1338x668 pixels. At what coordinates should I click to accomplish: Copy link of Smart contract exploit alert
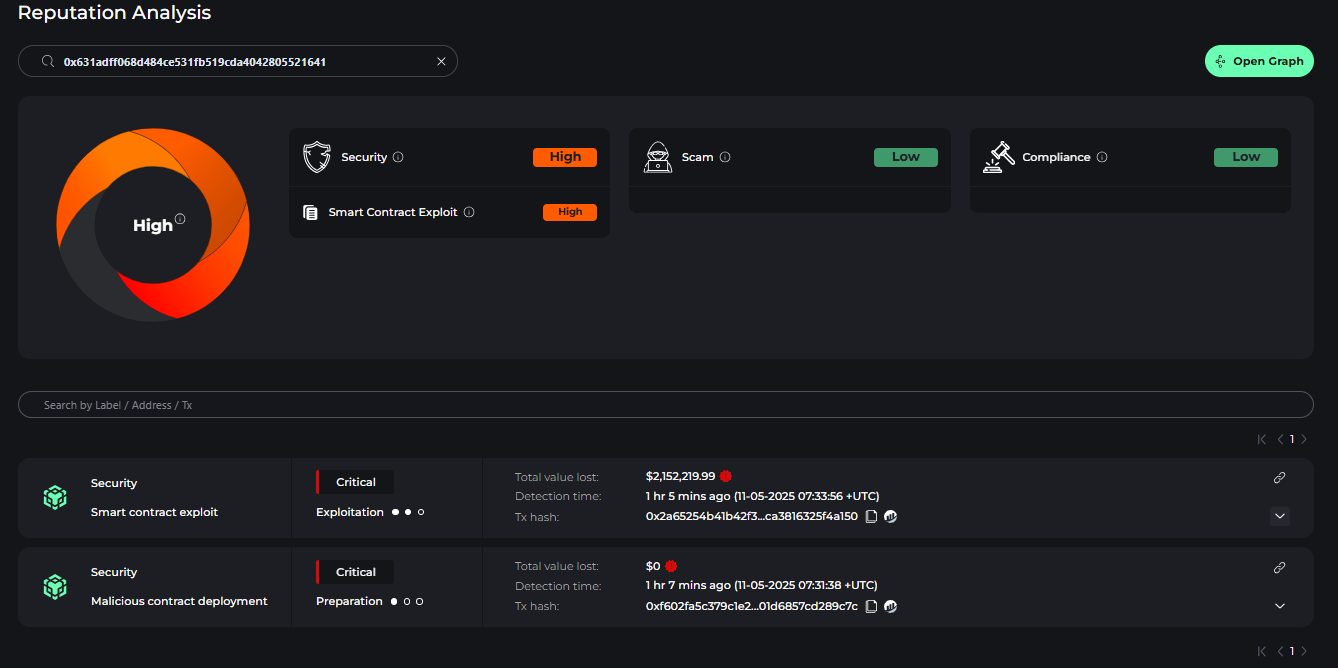[x=1279, y=478]
